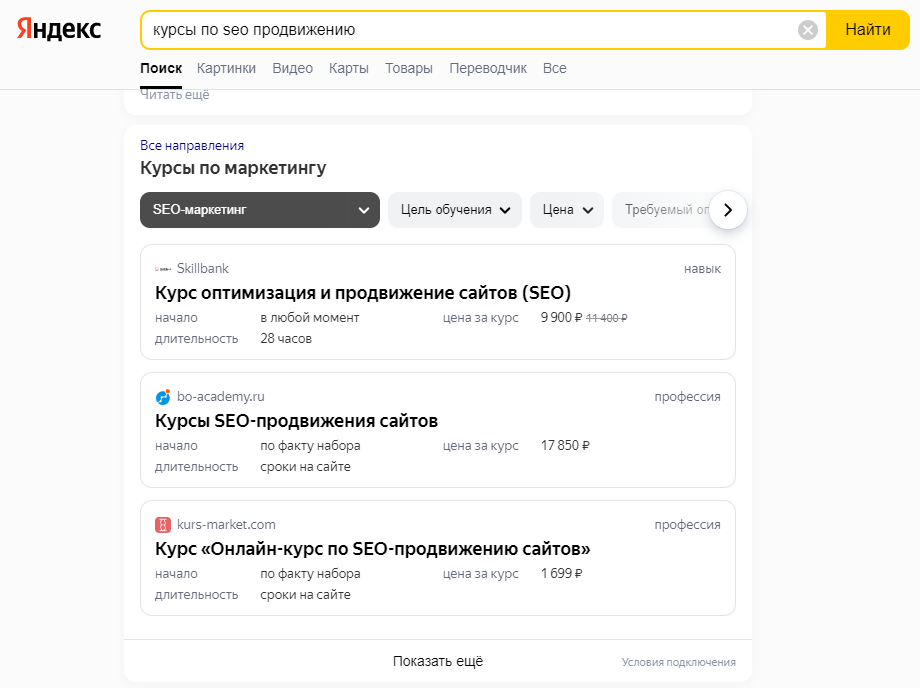Click the Найти search button
The width and height of the screenshot is (920, 688).
click(867, 30)
